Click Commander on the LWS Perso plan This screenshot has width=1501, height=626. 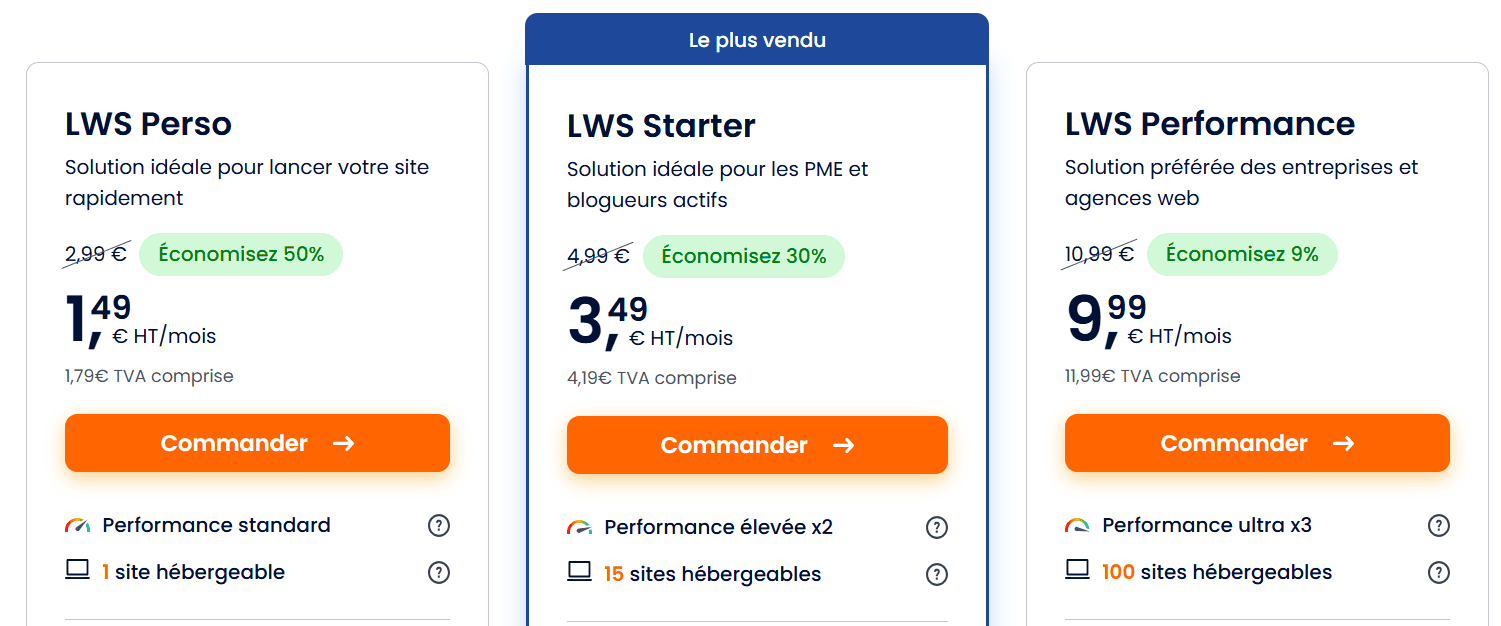point(257,442)
